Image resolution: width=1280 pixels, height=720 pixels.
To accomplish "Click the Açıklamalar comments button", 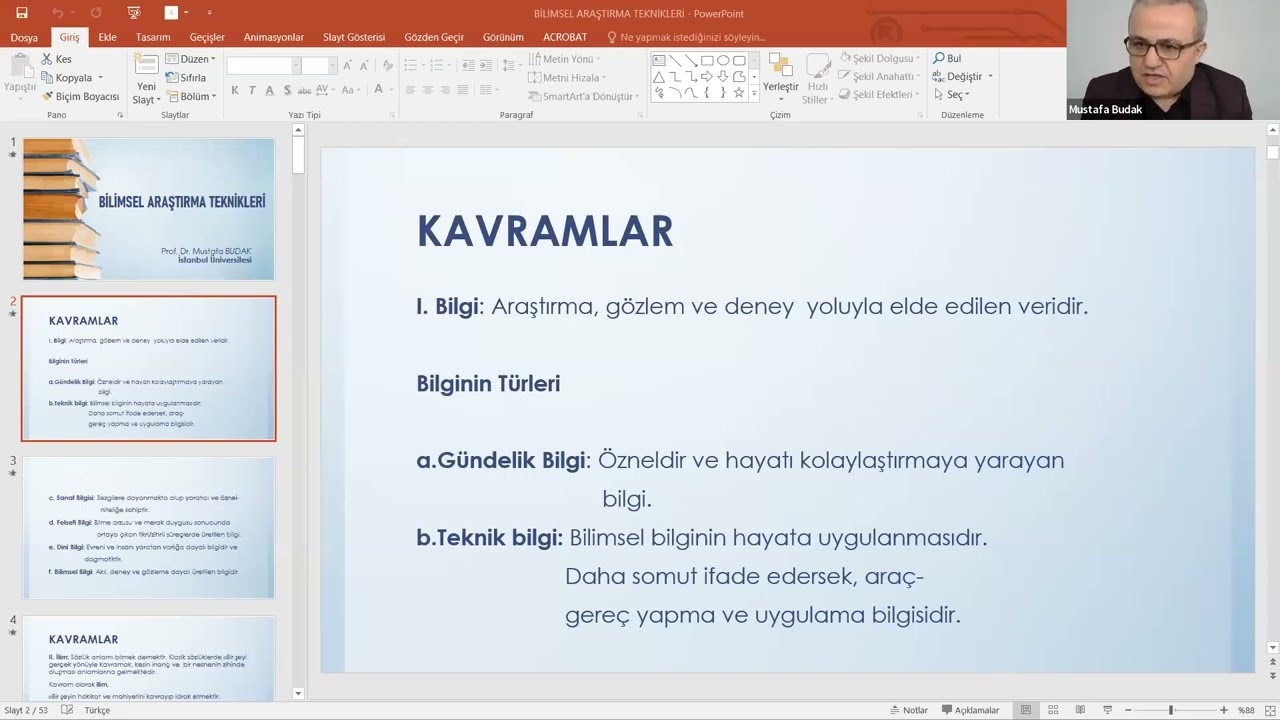I will pyautogui.click(x=970, y=710).
